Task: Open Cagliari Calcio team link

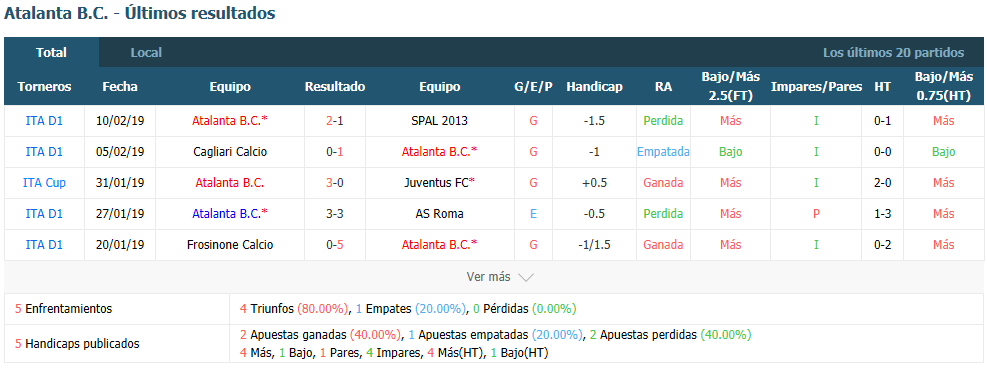Action: pos(230,152)
